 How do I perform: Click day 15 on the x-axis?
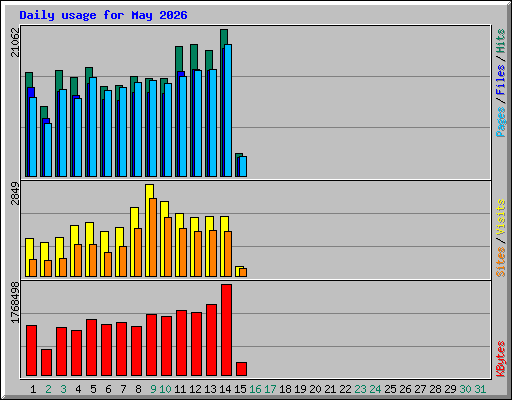click(240, 389)
